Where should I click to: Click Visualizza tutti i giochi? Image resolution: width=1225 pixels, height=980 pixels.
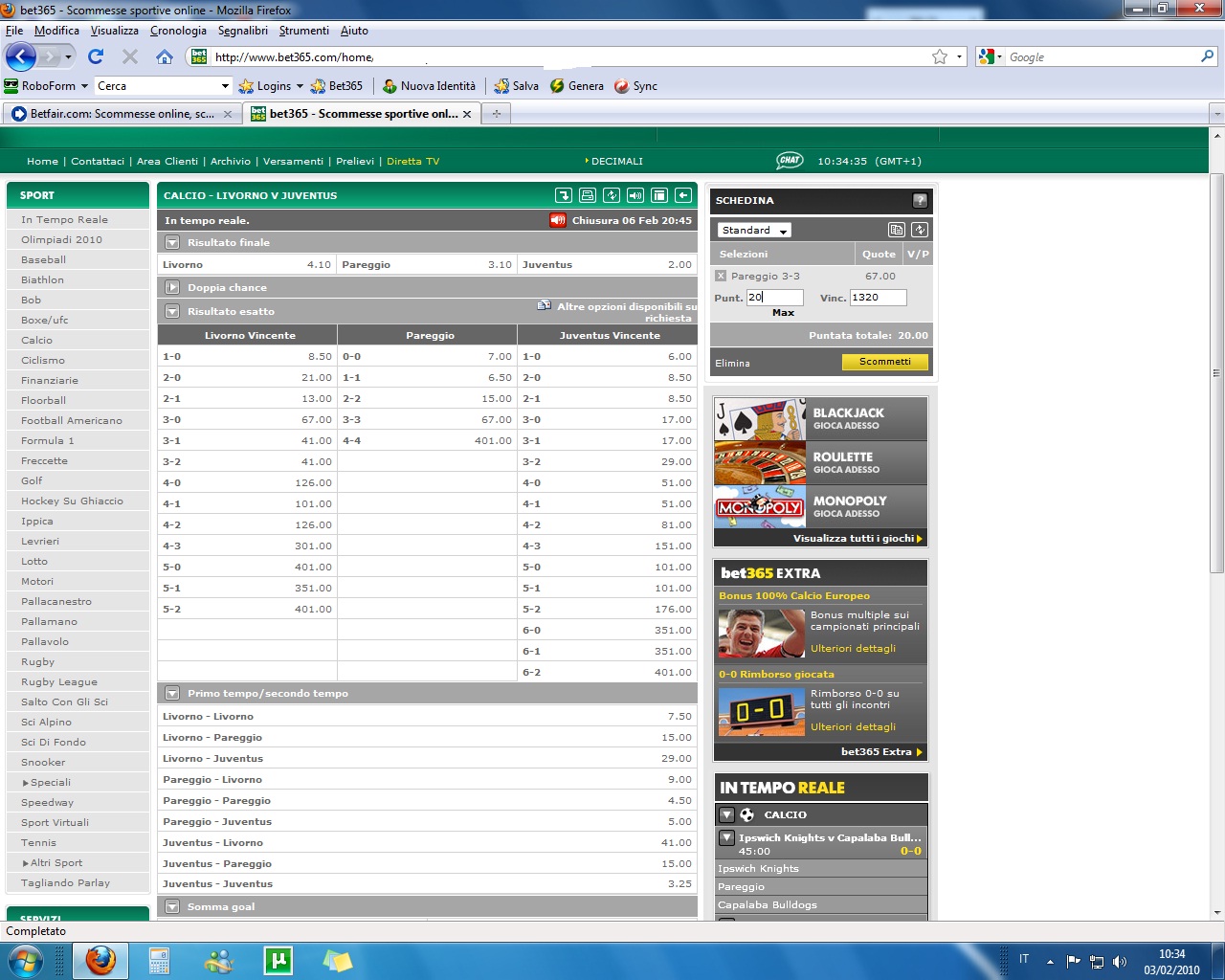click(857, 538)
